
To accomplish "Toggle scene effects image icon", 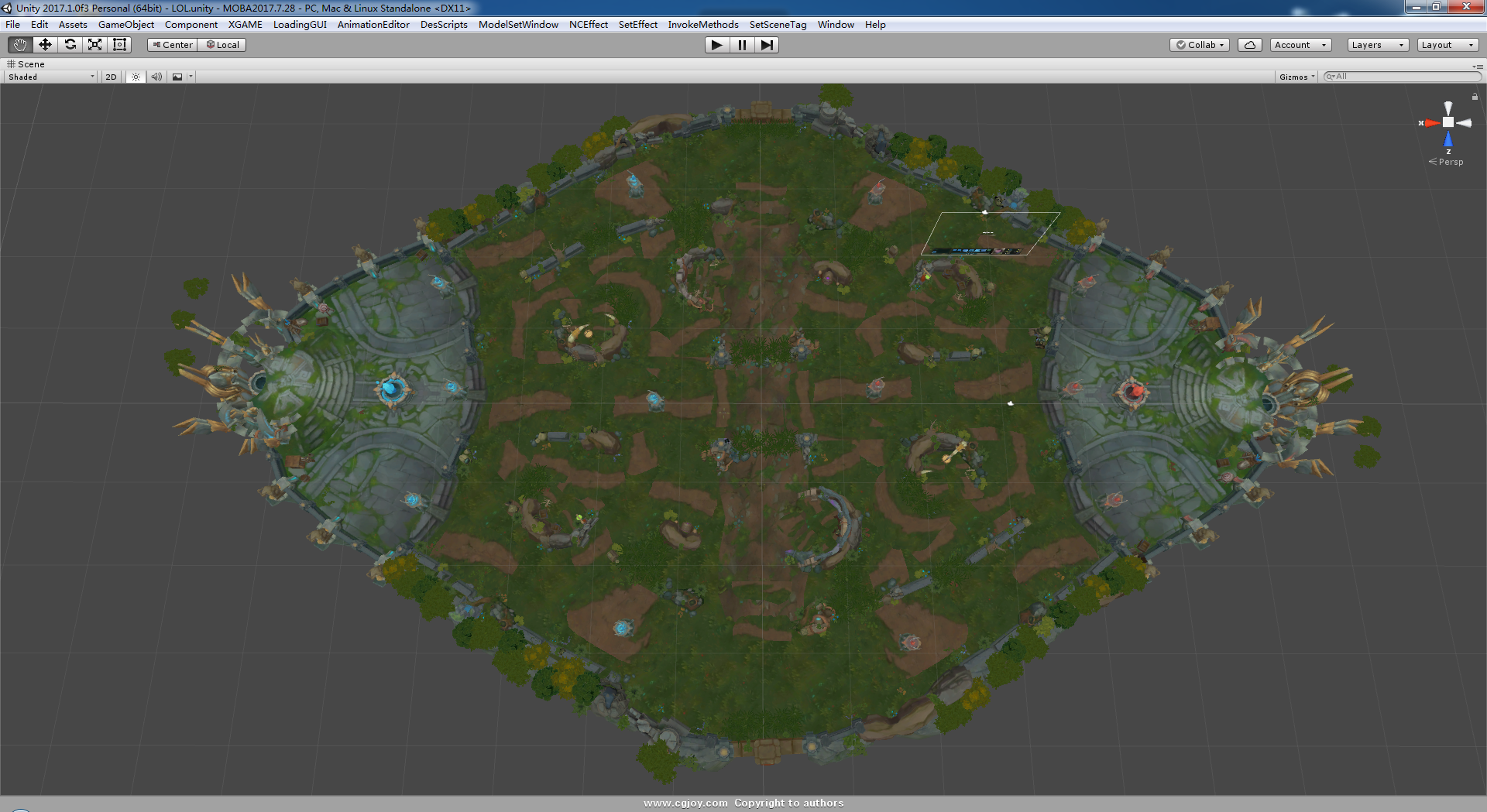I will tap(177, 77).
